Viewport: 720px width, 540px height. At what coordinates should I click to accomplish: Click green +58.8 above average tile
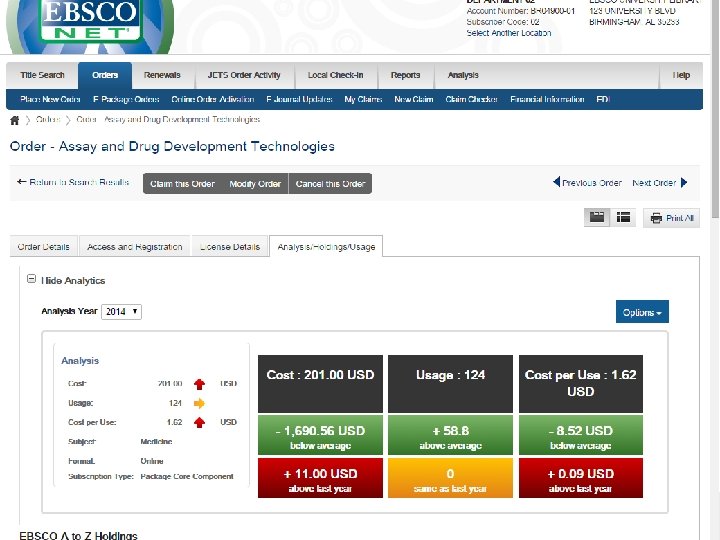click(450, 435)
